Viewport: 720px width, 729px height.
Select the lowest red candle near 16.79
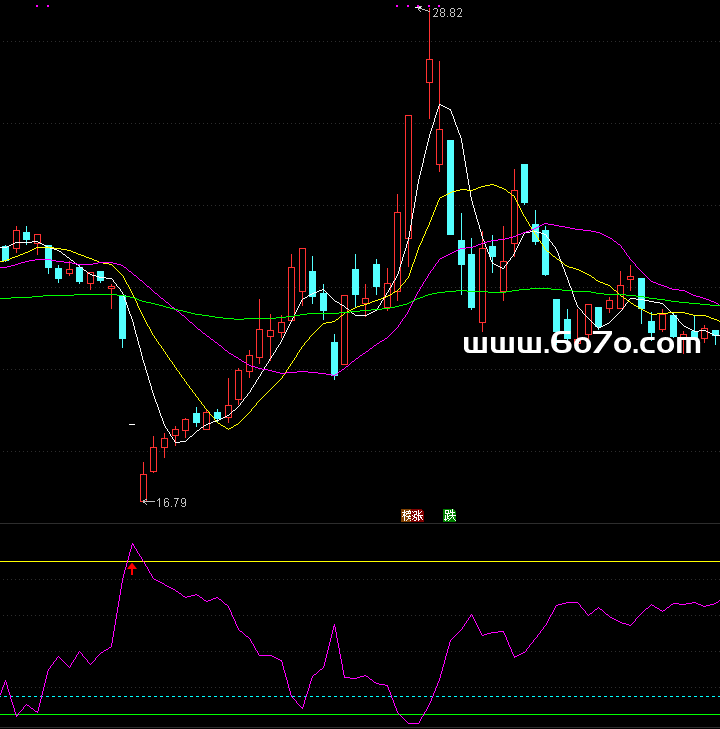coord(143,486)
